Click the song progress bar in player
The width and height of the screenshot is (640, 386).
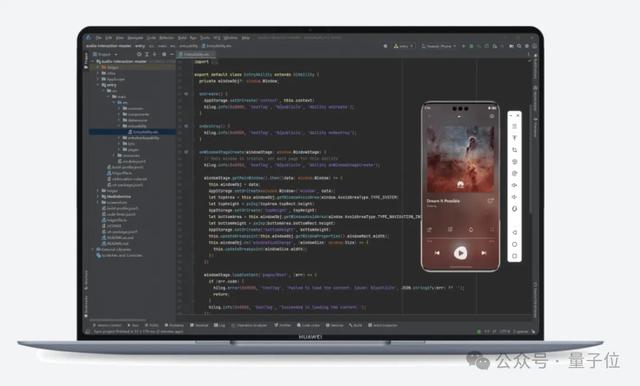pos(460,239)
